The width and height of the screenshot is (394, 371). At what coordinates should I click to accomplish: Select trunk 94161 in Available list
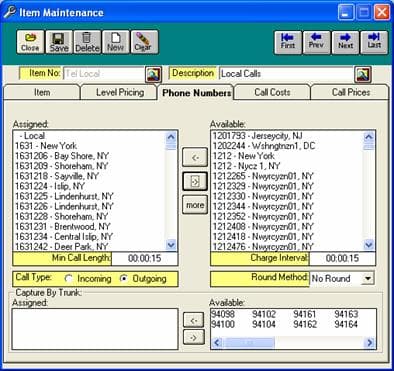(305, 314)
